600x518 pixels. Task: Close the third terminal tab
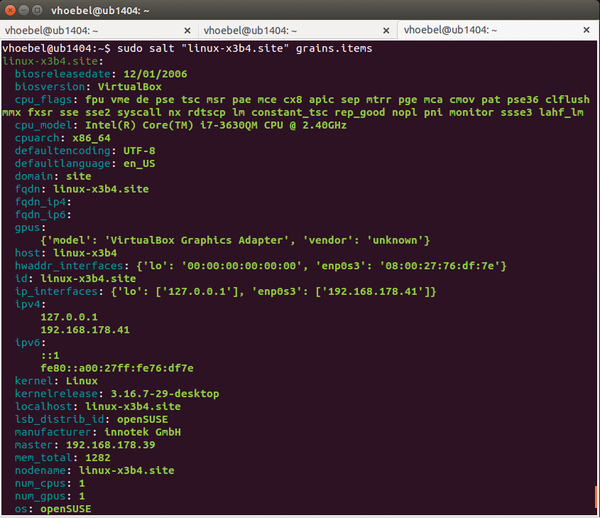click(586, 30)
